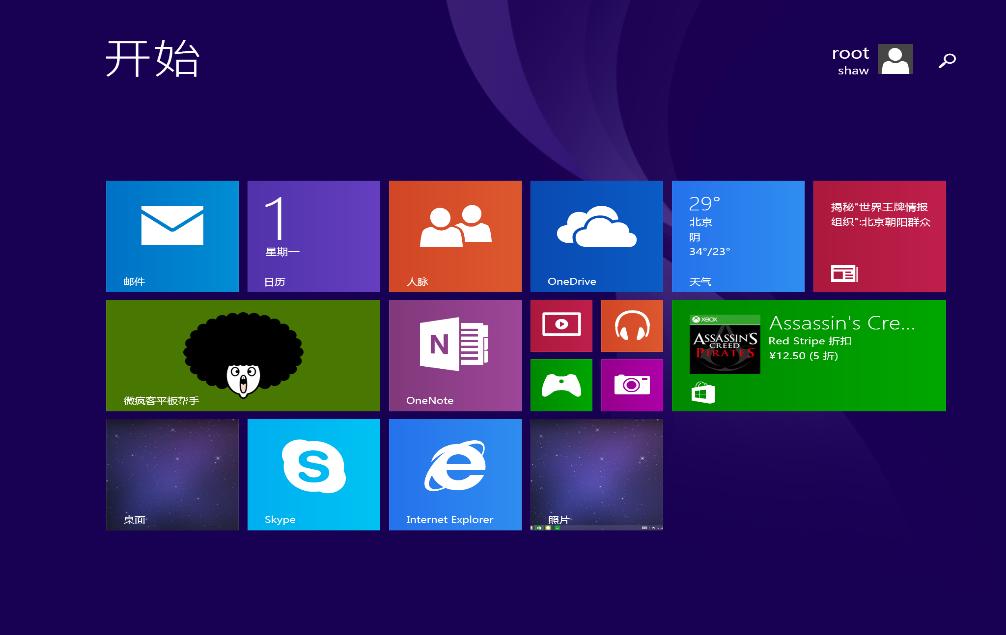Open the OneNote tile

tap(455, 355)
